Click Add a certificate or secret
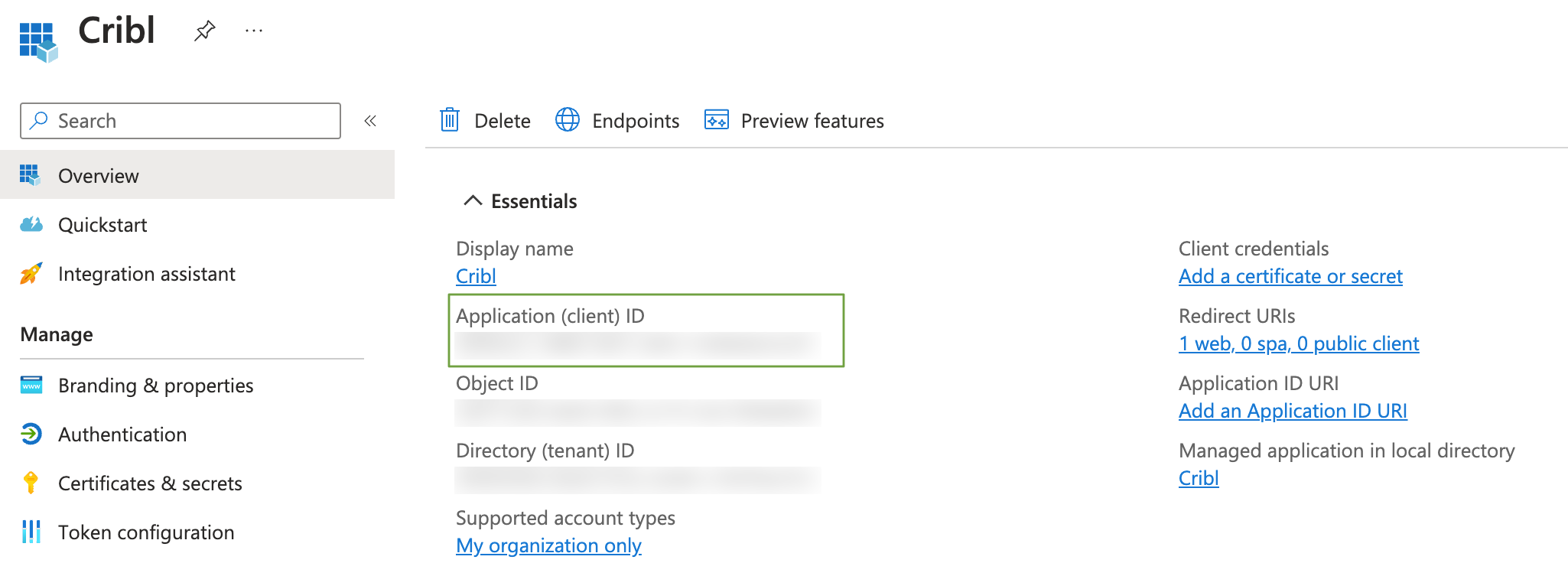 [x=1290, y=276]
